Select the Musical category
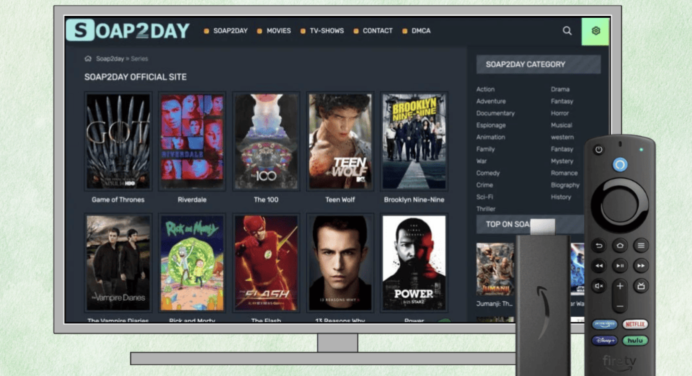 (561, 125)
